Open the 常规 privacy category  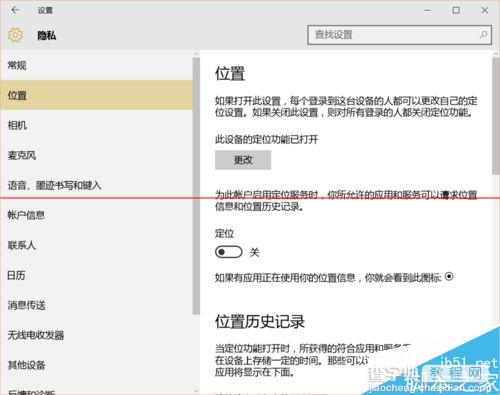[96, 65]
